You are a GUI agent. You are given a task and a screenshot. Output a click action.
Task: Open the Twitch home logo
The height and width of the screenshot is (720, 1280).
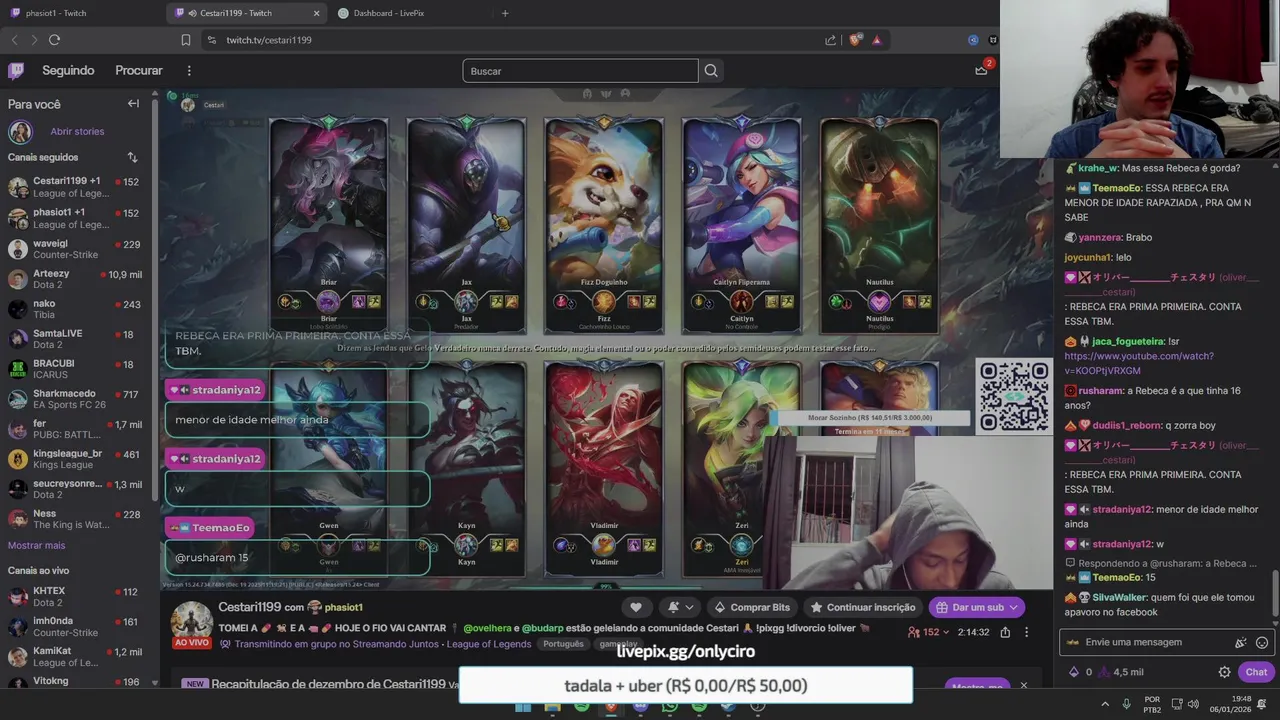click(x=16, y=70)
